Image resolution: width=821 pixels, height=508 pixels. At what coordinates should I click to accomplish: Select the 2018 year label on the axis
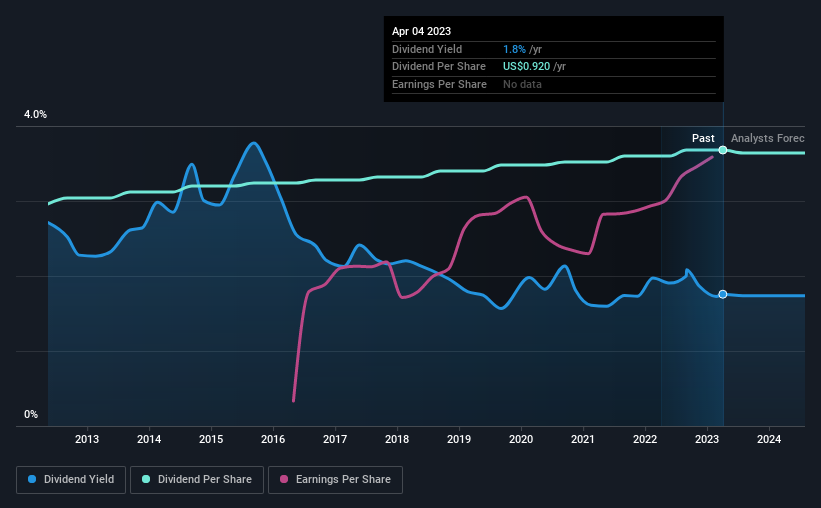tap(397, 439)
